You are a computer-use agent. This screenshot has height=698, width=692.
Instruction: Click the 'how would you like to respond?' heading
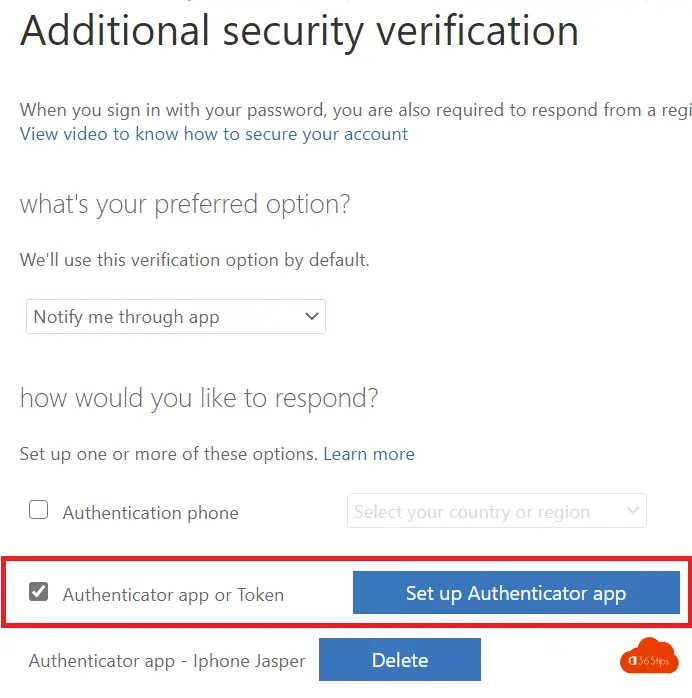click(x=199, y=398)
